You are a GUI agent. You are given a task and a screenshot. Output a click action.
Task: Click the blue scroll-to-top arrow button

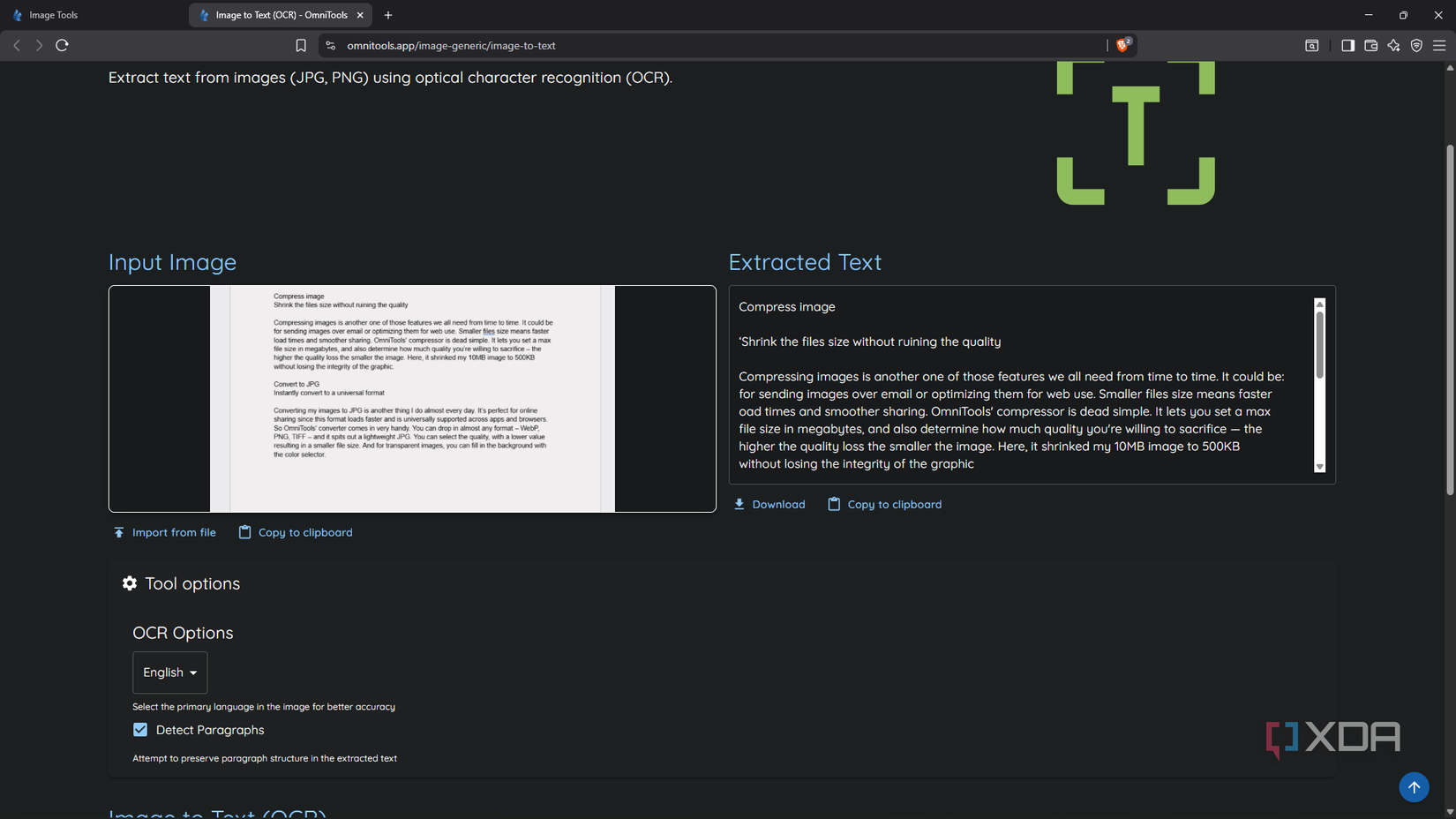click(1414, 787)
